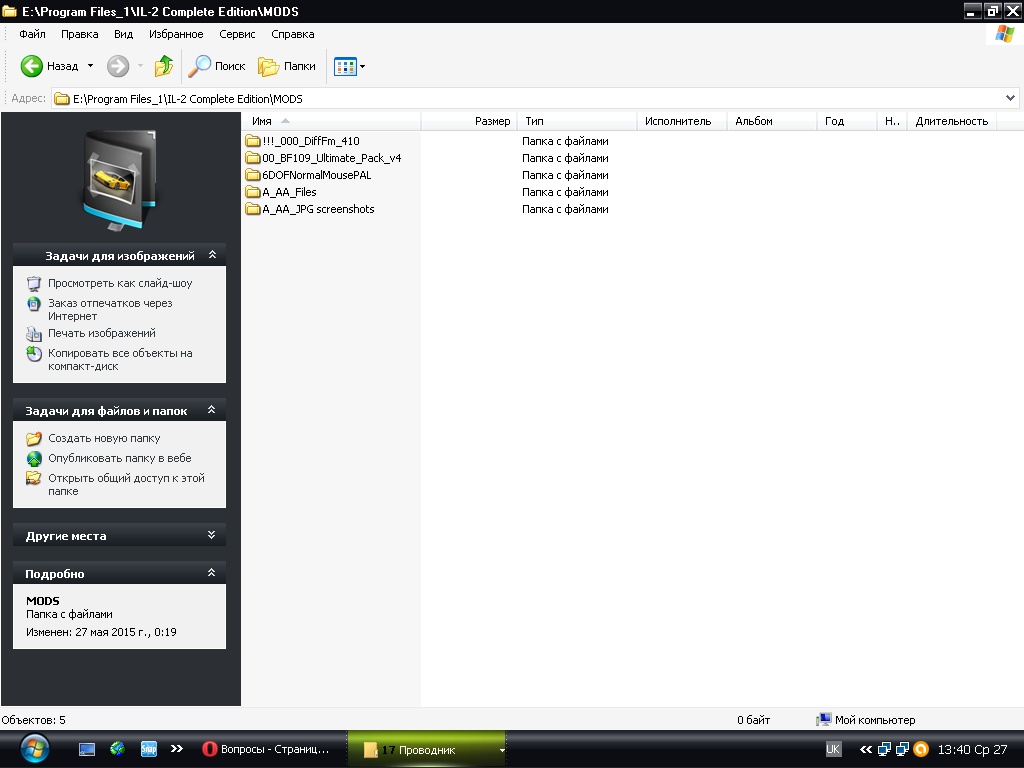1024x768 pixels.
Task: Sort by the Длительность column header
Action: 951,121
